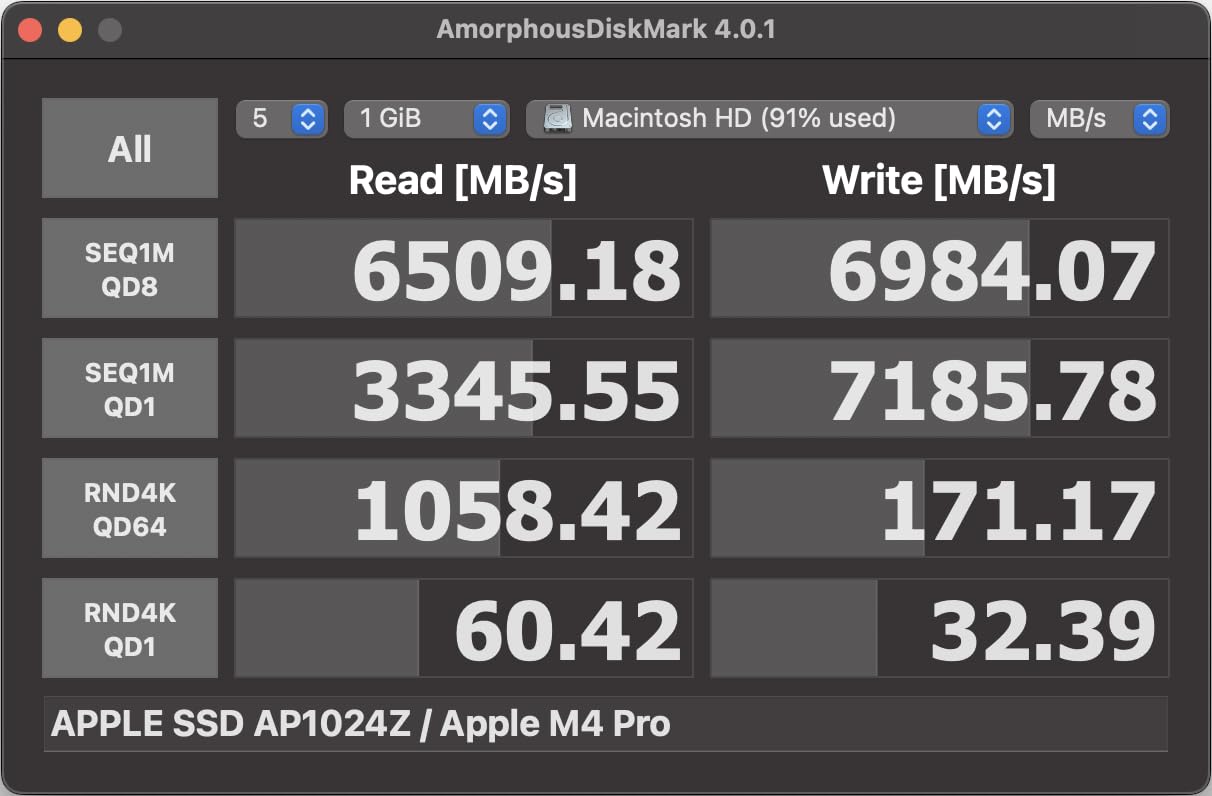
Task: Click the SEQ1M QD1 write result 7185.78
Action: click(939, 388)
